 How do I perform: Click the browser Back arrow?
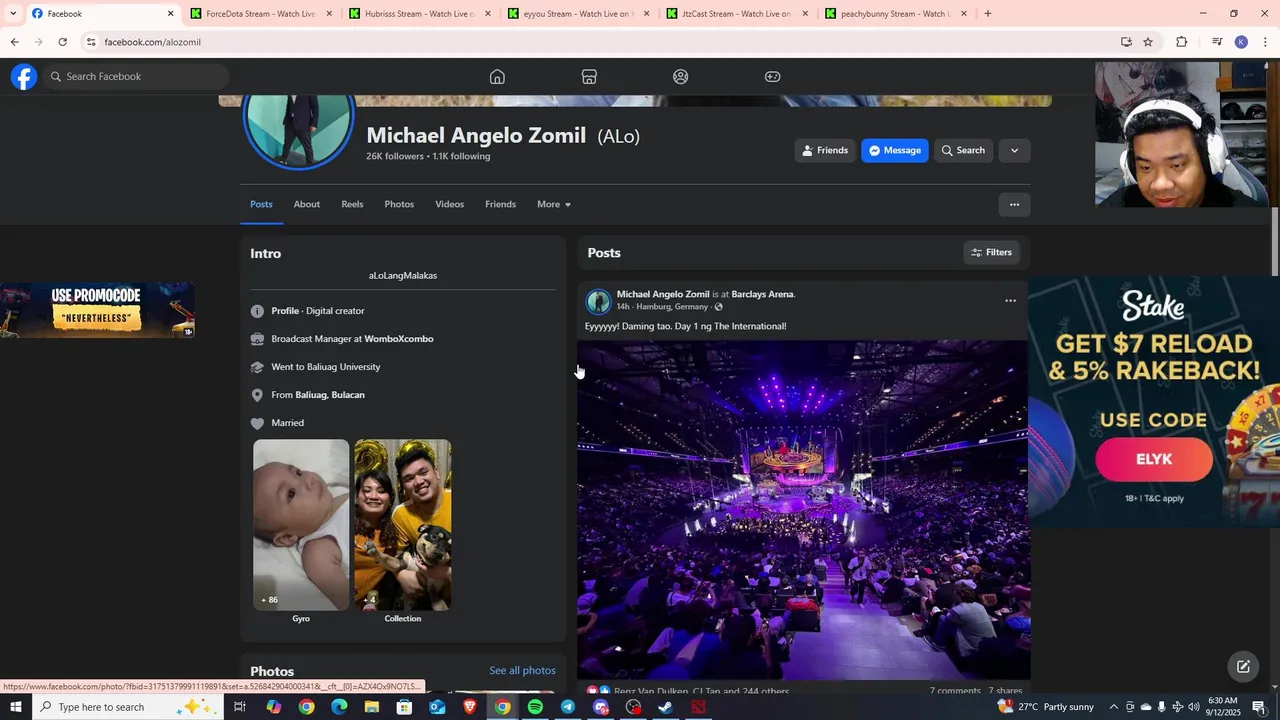pos(14,42)
